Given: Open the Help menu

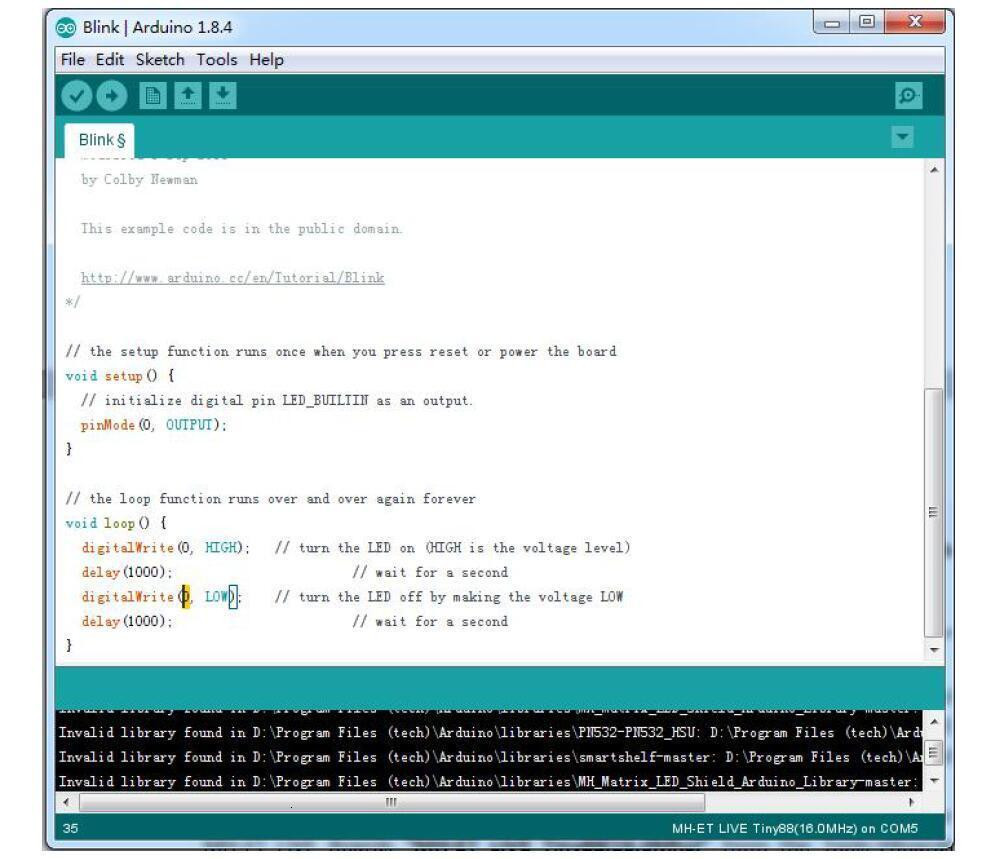Looking at the screenshot, I should coord(267,59).
